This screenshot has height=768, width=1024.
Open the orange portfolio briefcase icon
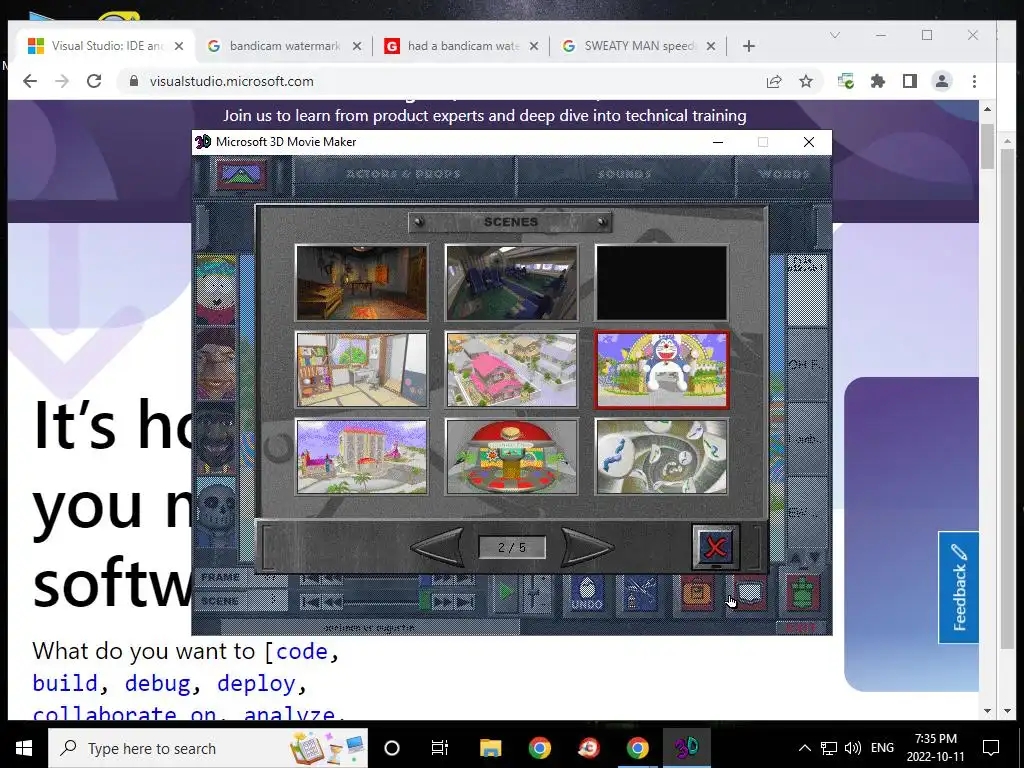coord(697,594)
